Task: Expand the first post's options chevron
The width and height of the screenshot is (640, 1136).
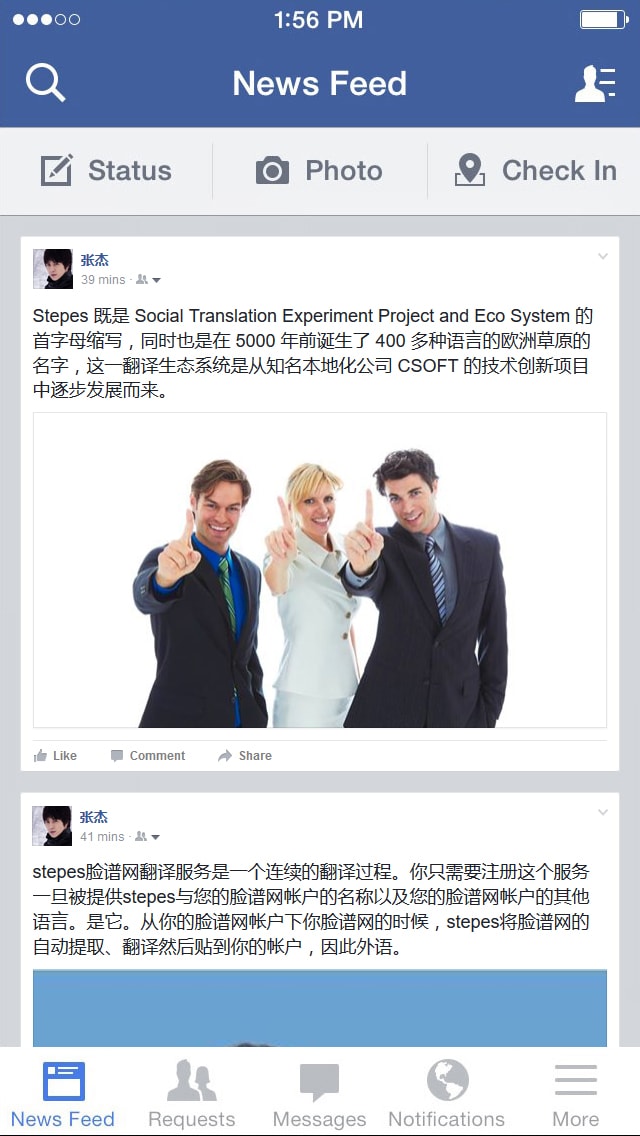Action: point(602,256)
